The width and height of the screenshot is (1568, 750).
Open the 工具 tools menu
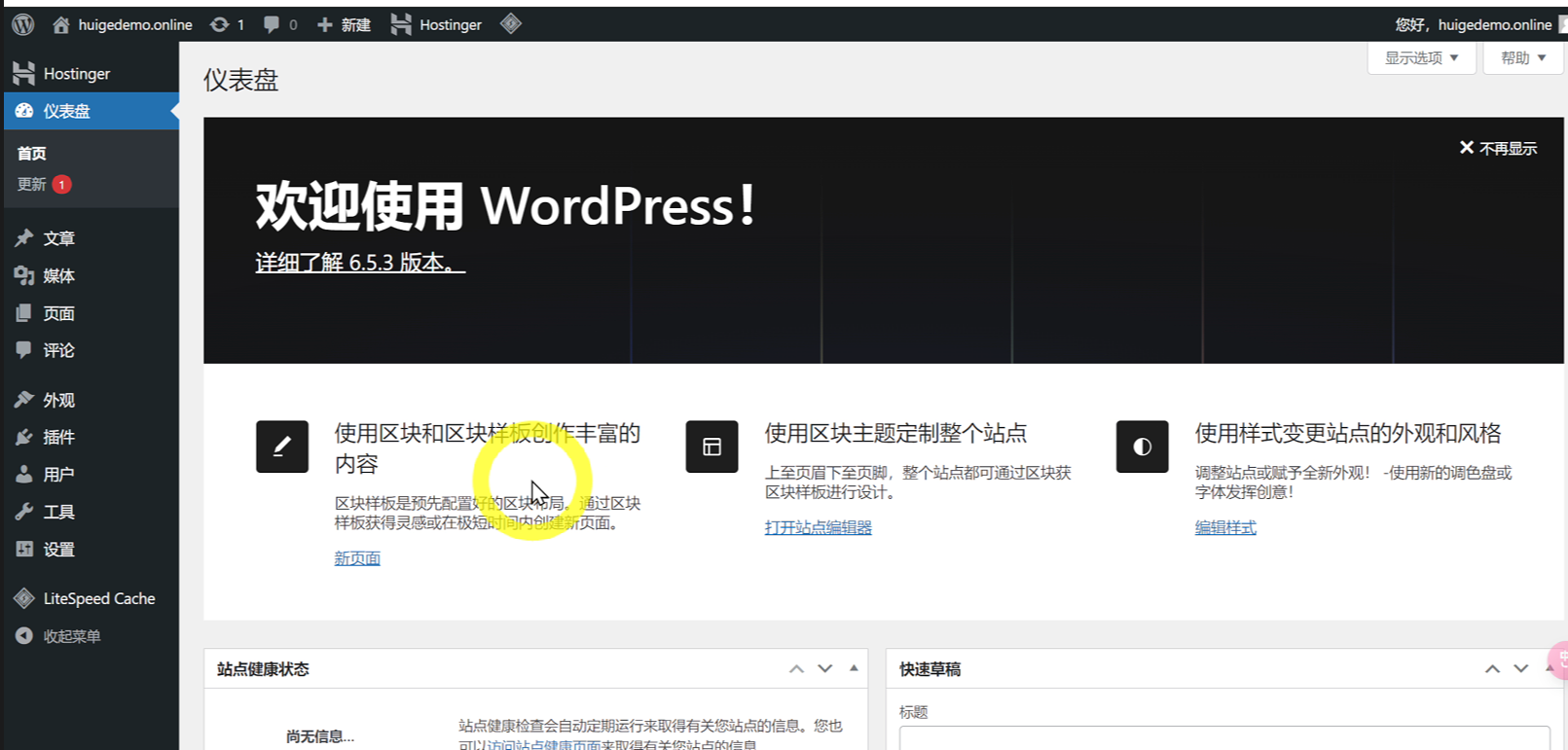91,512
